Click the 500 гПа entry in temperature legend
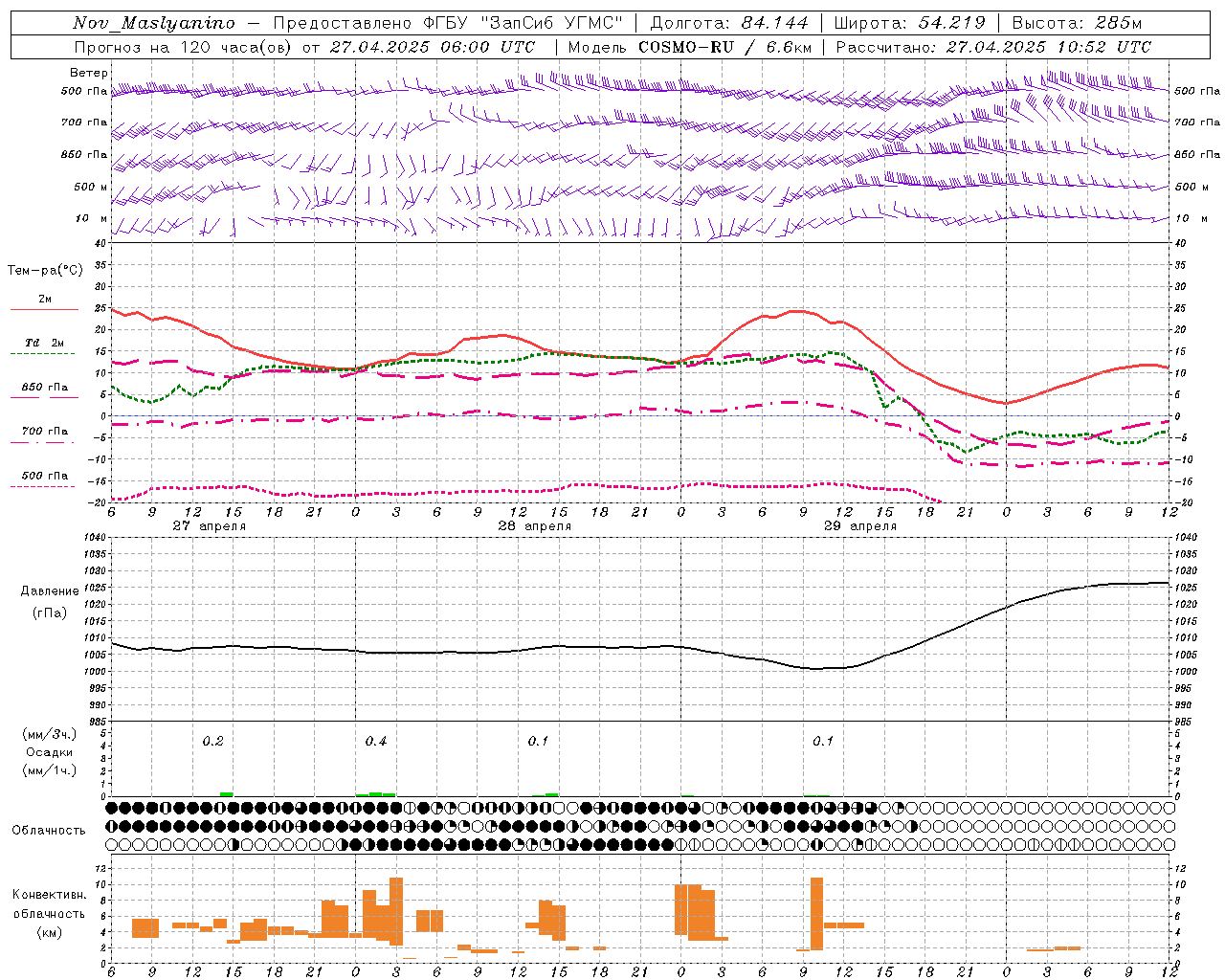This screenshot has height=980, width=1225. pos(45,476)
